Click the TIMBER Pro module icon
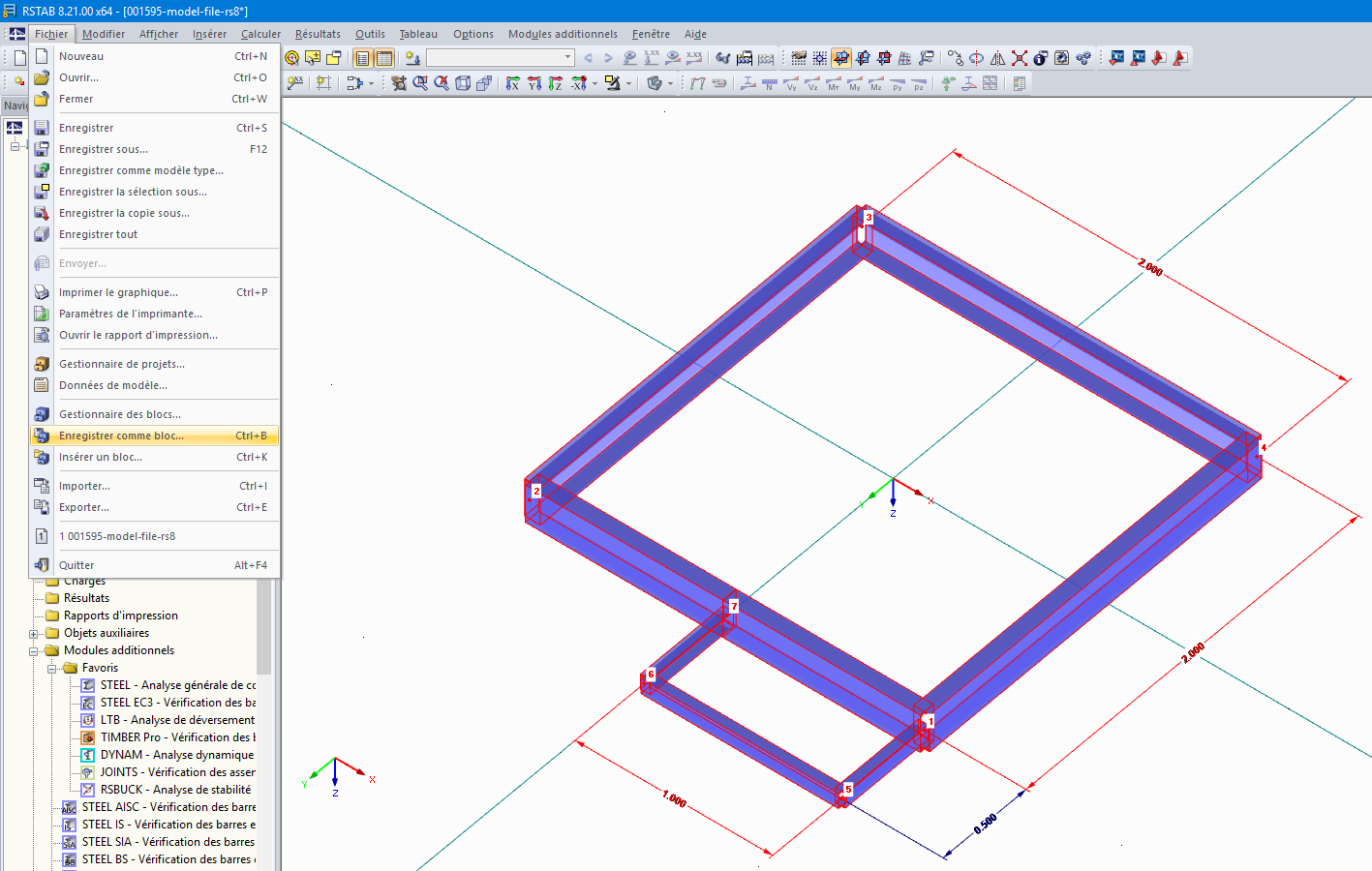 click(87, 737)
